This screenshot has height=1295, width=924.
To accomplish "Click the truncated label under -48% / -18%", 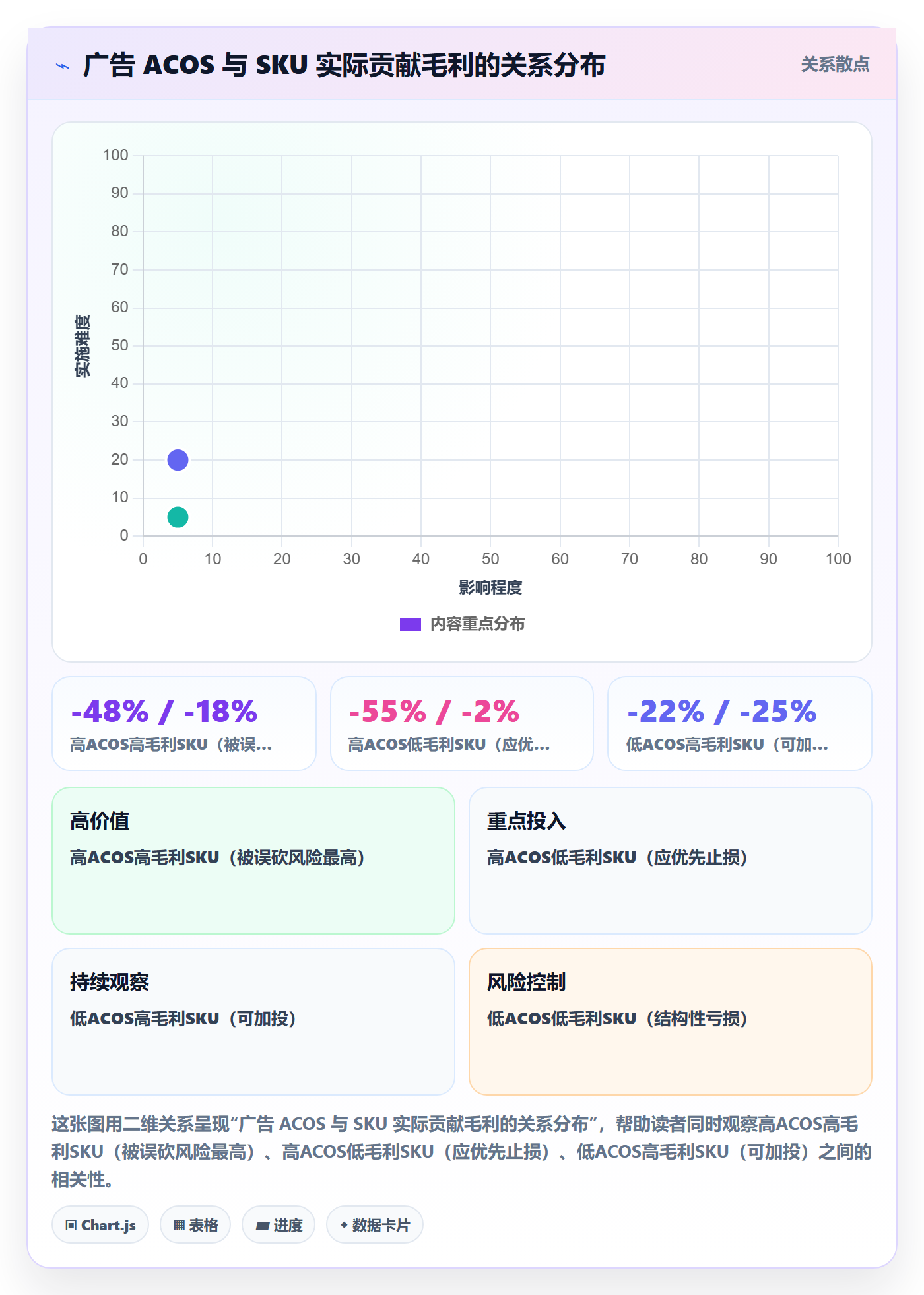I will coord(171,745).
